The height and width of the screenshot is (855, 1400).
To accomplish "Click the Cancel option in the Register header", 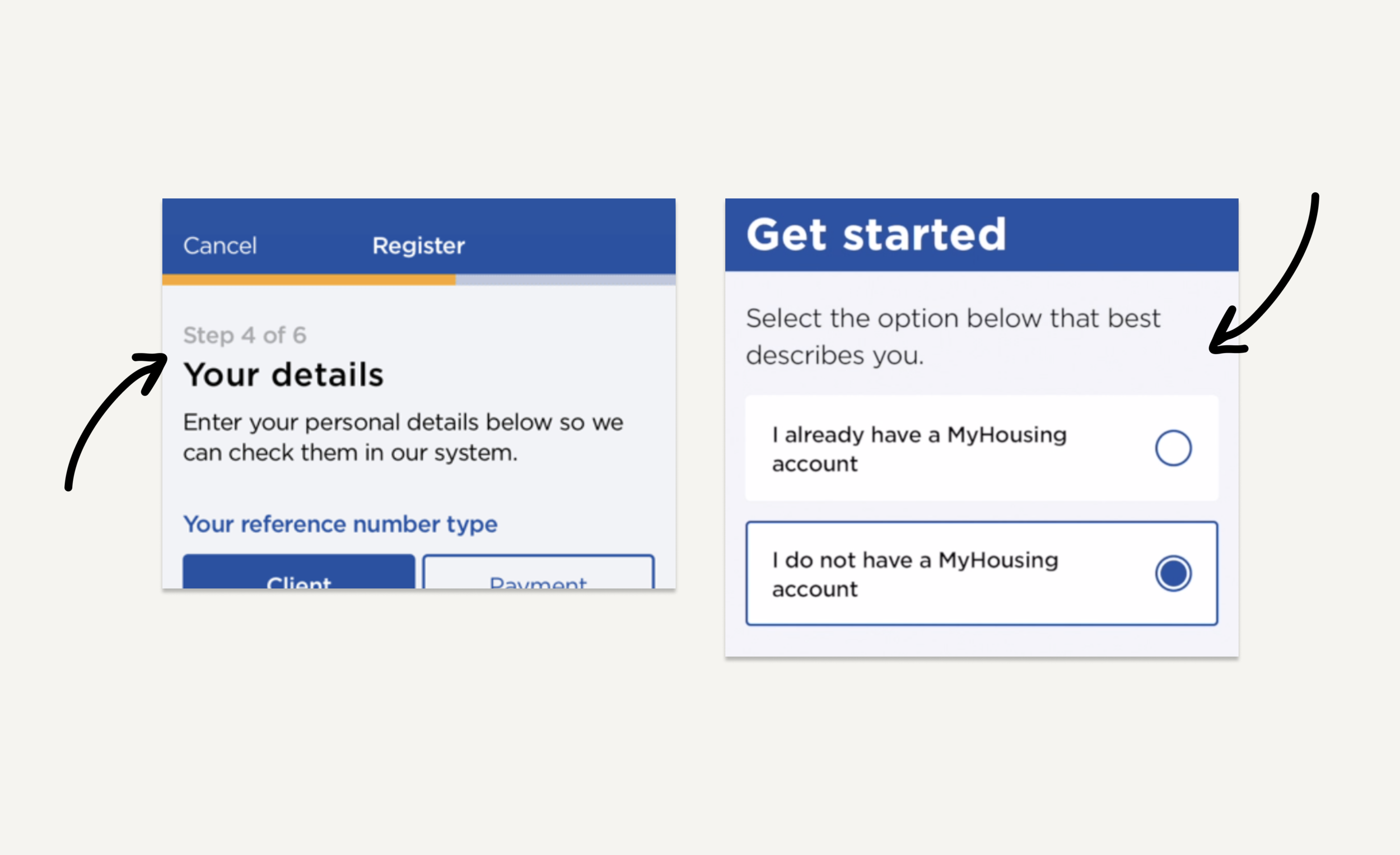I will (221, 244).
